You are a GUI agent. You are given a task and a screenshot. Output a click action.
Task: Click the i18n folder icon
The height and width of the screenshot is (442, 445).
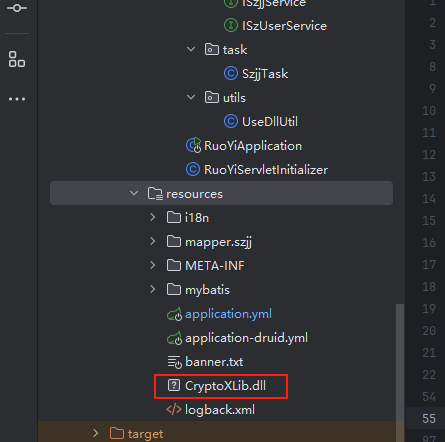click(x=174, y=217)
